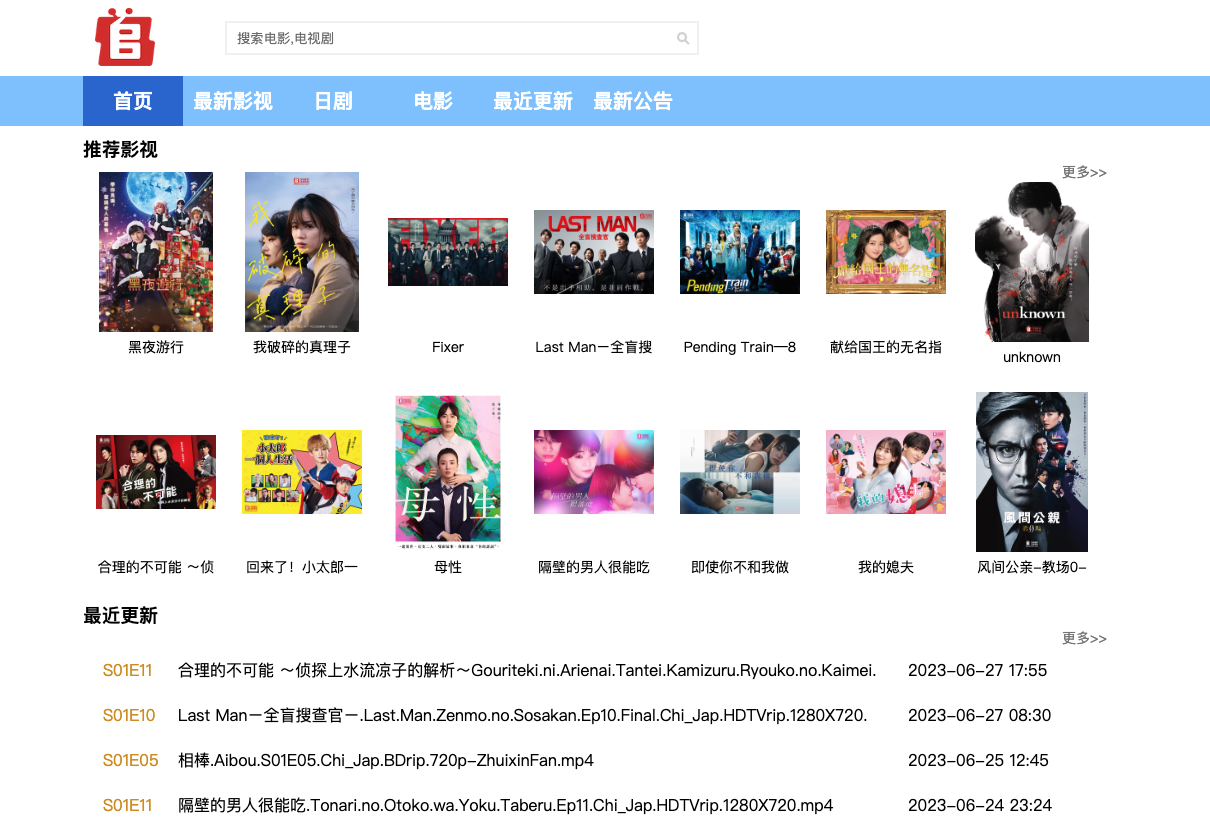This screenshot has width=1210, height=826.
Task: Click the 2023-06-24 23:24 timestamp
Action: [980, 805]
